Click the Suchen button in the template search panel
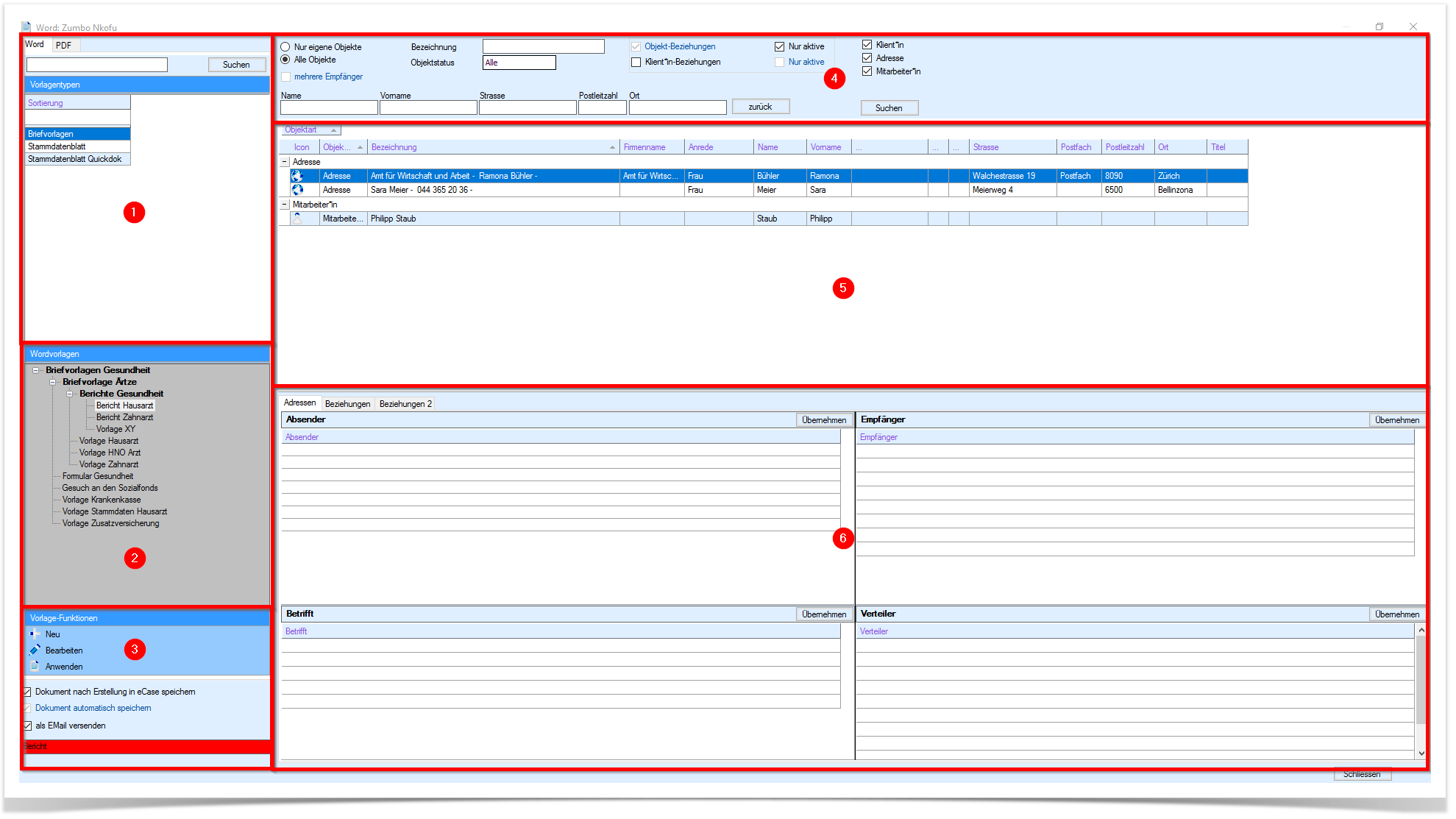 coord(237,65)
